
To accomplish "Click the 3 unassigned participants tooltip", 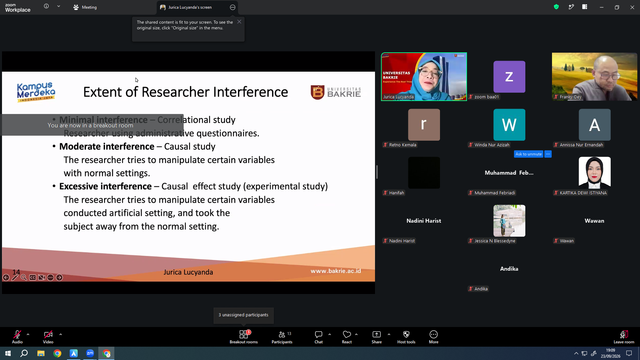I will [244, 315].
